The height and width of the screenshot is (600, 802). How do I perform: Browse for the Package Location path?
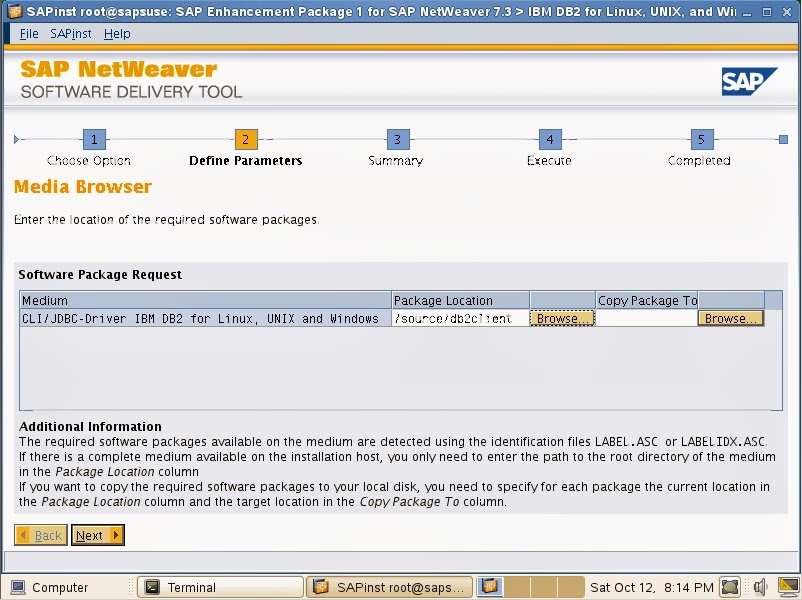[561, 317]
